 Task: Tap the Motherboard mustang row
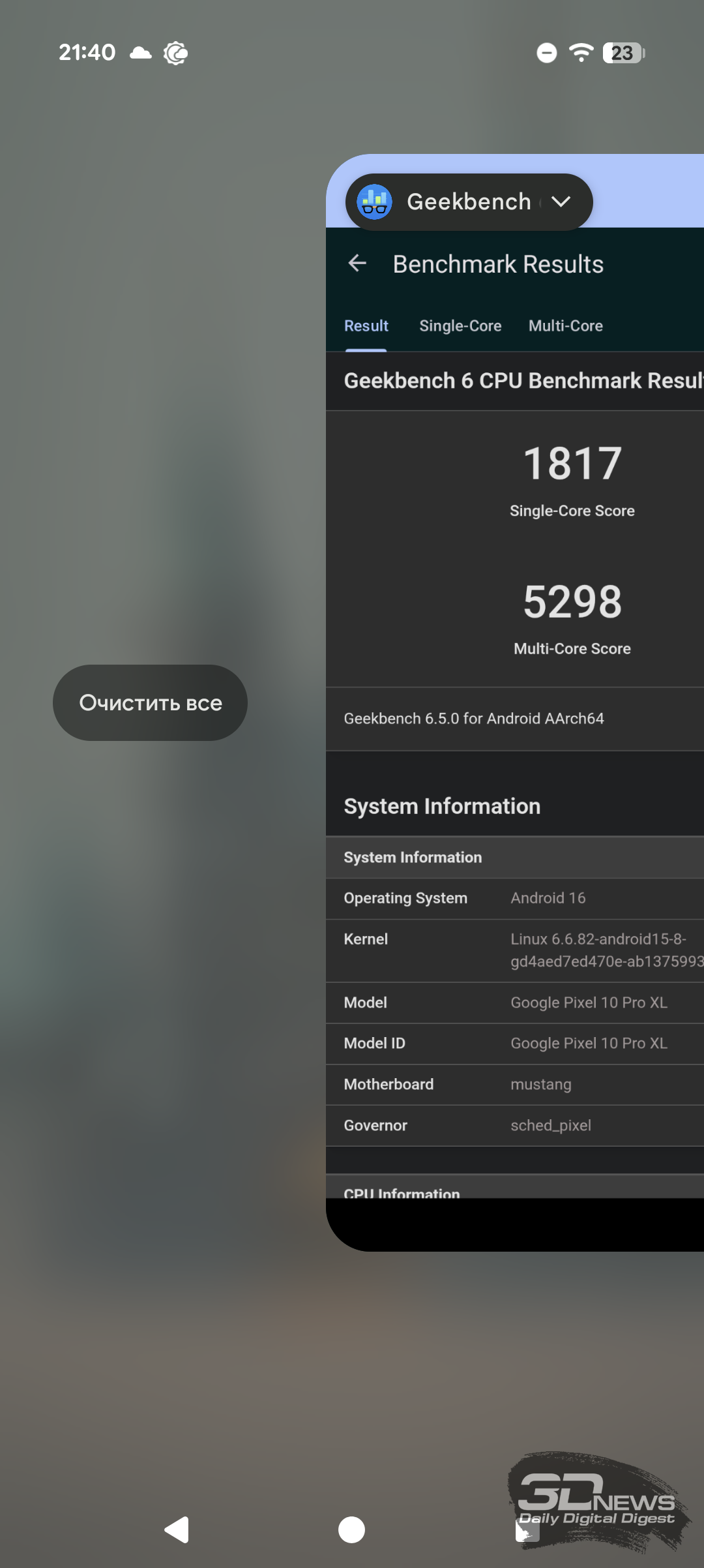[515, 1084]
